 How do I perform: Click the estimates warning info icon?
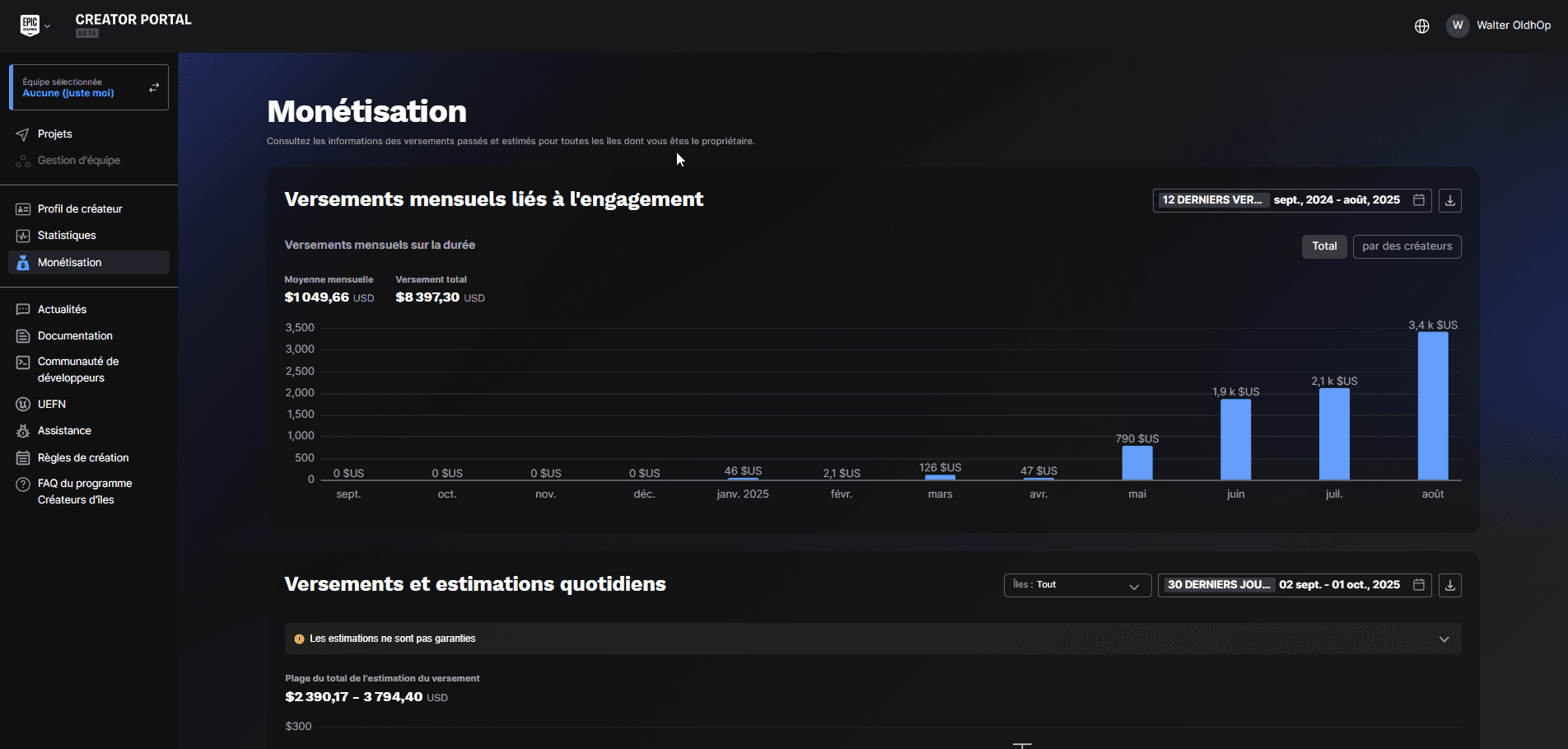click(299, 639)
